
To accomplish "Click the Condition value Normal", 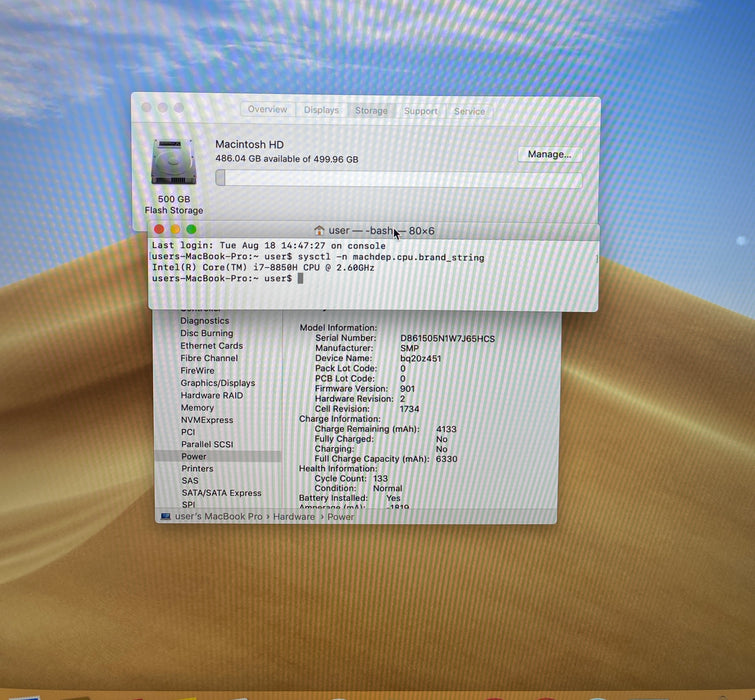I will coord(388,488).
